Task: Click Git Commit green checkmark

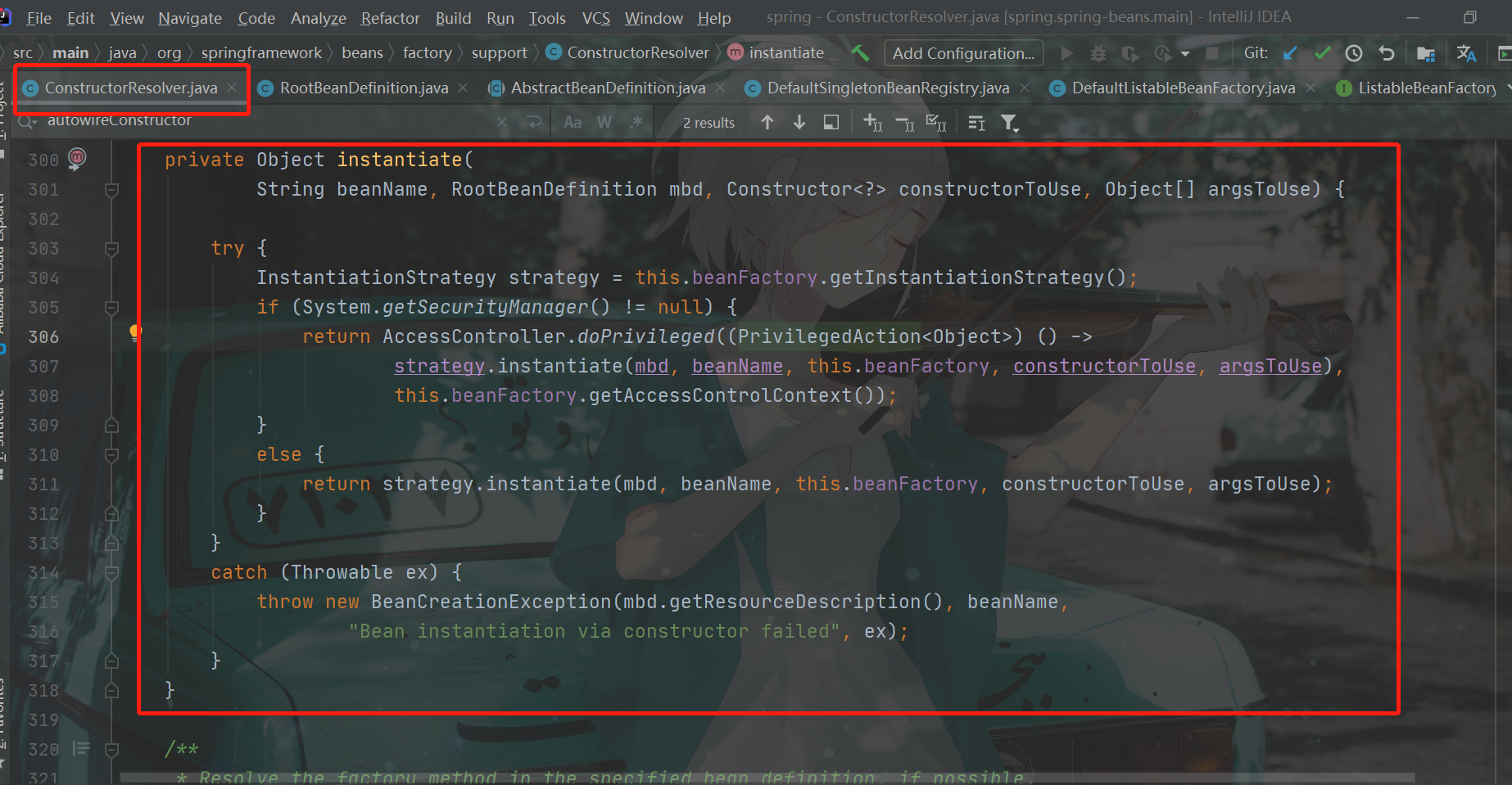Action: [x=1322, y=53]
